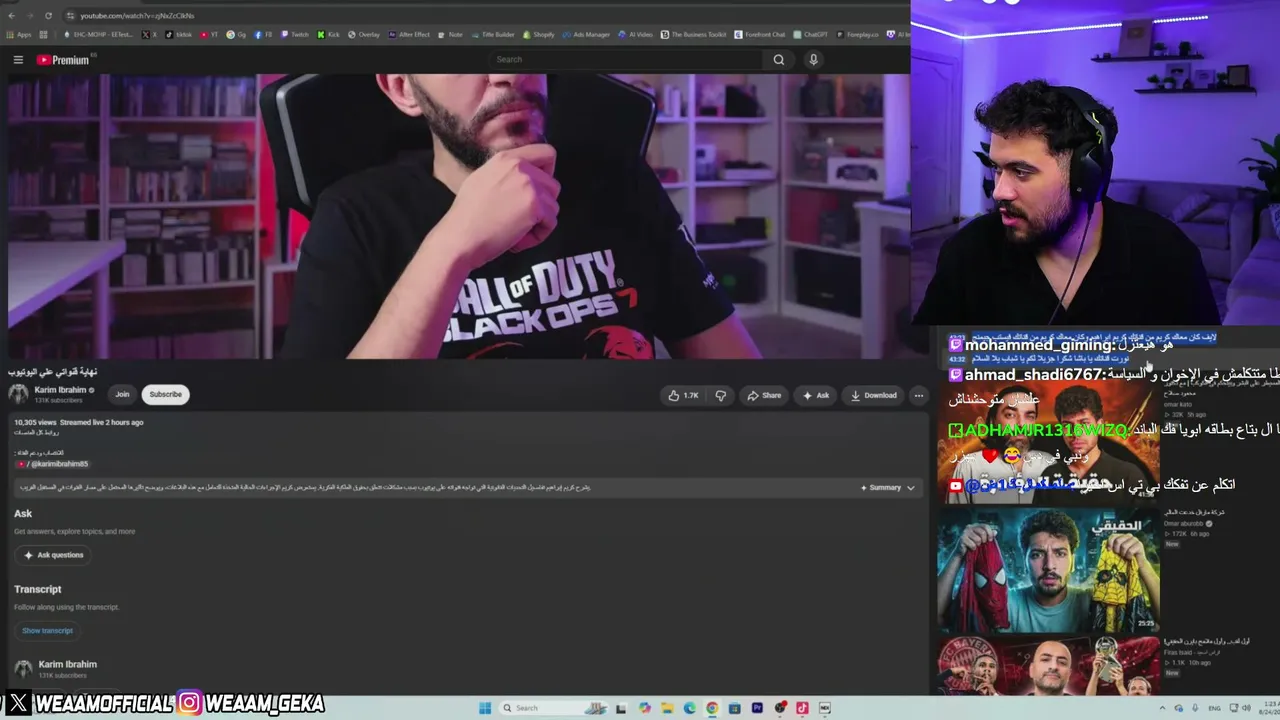Start voice search with the microphone icon
The image size is (1280, 720).
813,60
